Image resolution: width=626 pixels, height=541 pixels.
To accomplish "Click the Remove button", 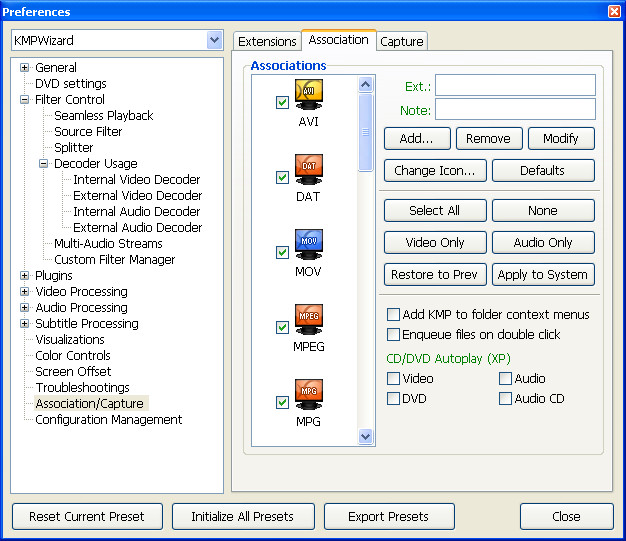I will [x=489, y=139].
